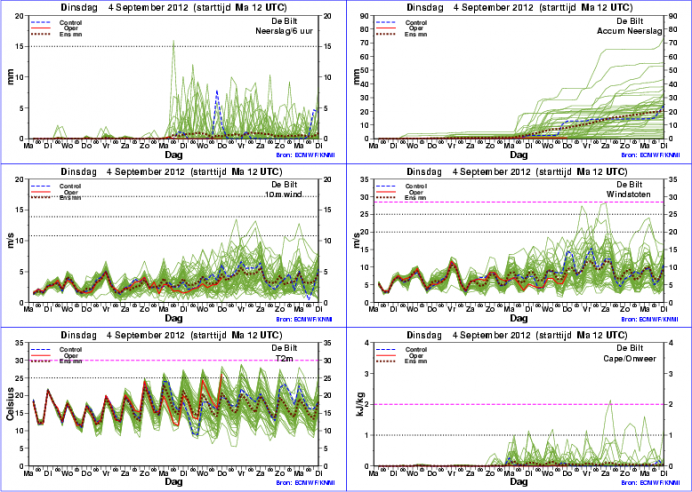Click the Control legend entry in the Windstoten chart
Image resolution: width=692 pixels, height=492 pixels.
[x=412, y=185]
